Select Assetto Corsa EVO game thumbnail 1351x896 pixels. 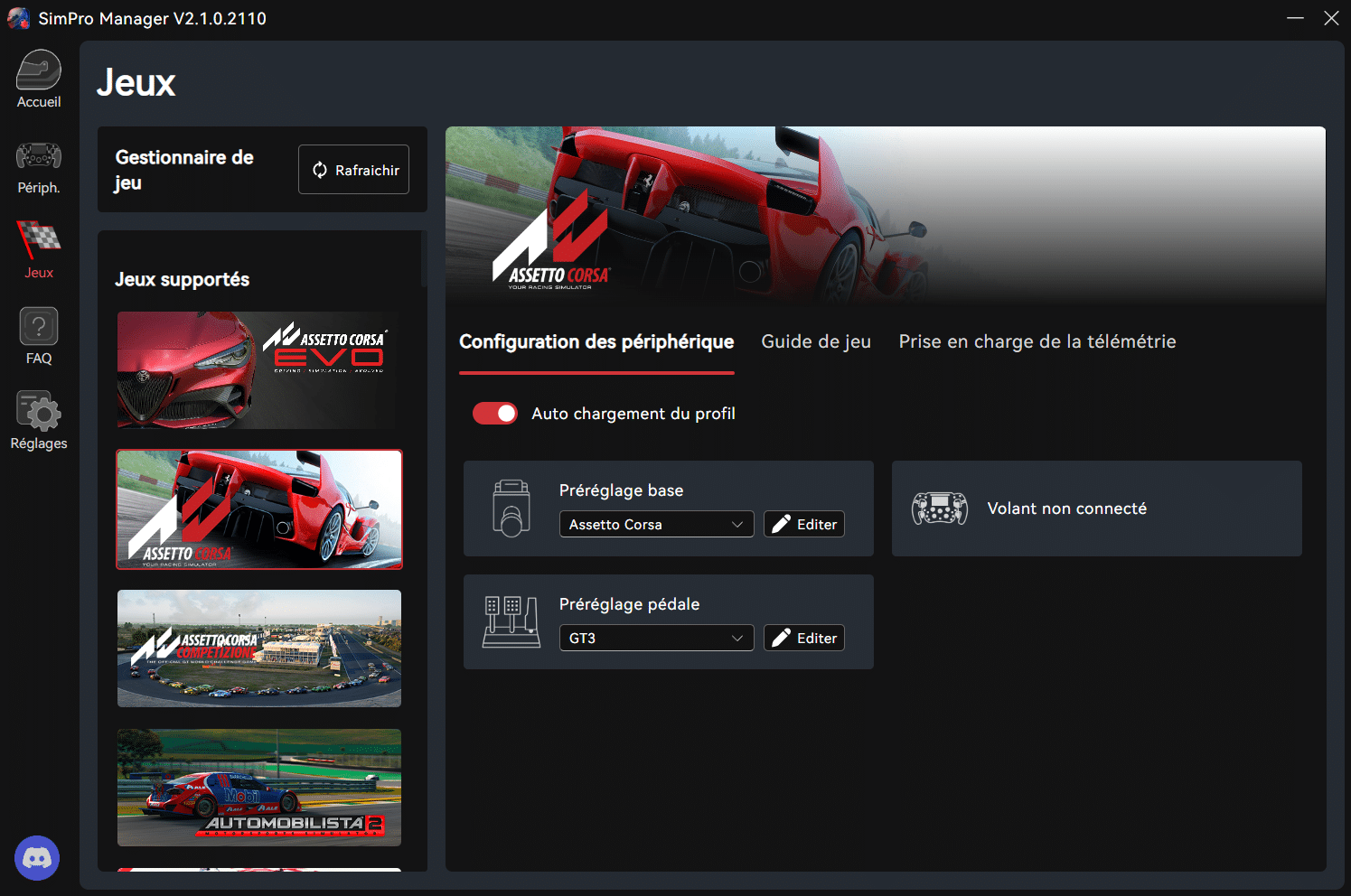tap(259, 370)
